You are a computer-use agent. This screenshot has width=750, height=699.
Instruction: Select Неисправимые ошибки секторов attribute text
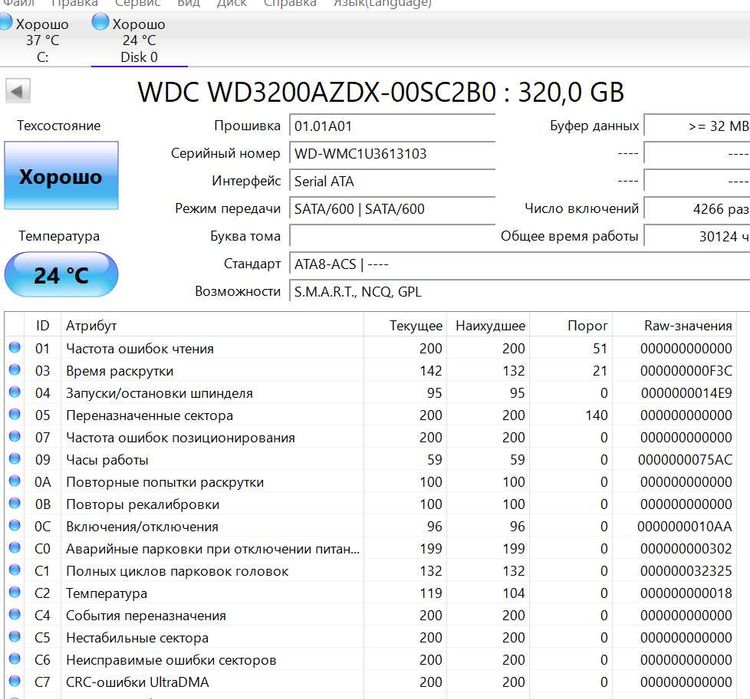coord(171,660)
